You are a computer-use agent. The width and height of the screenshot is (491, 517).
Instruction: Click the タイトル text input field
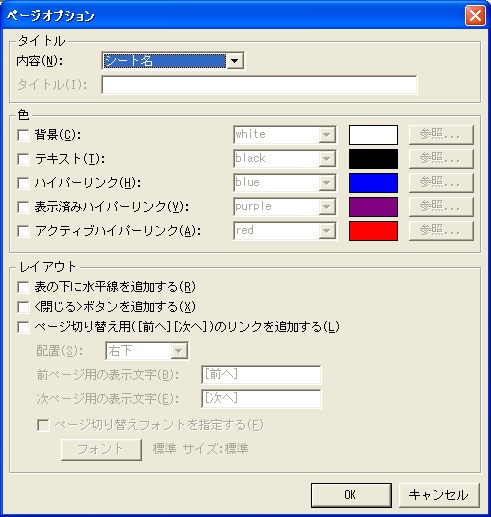259,85
